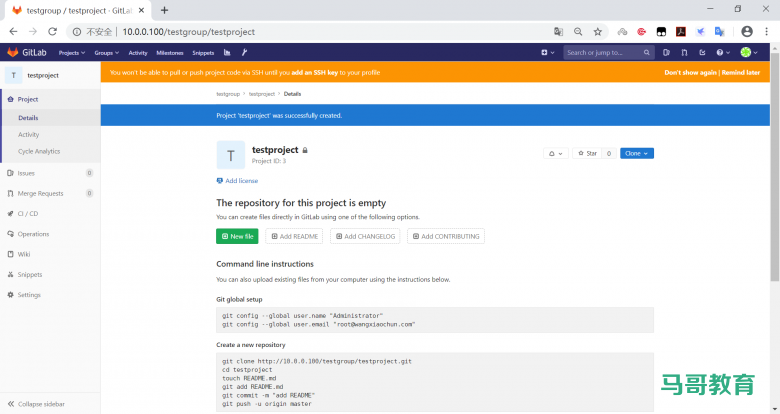Open the notification bell dropdown
This screenshot has height=414, width=780.
pyautogui.click(x=556, y=153)
